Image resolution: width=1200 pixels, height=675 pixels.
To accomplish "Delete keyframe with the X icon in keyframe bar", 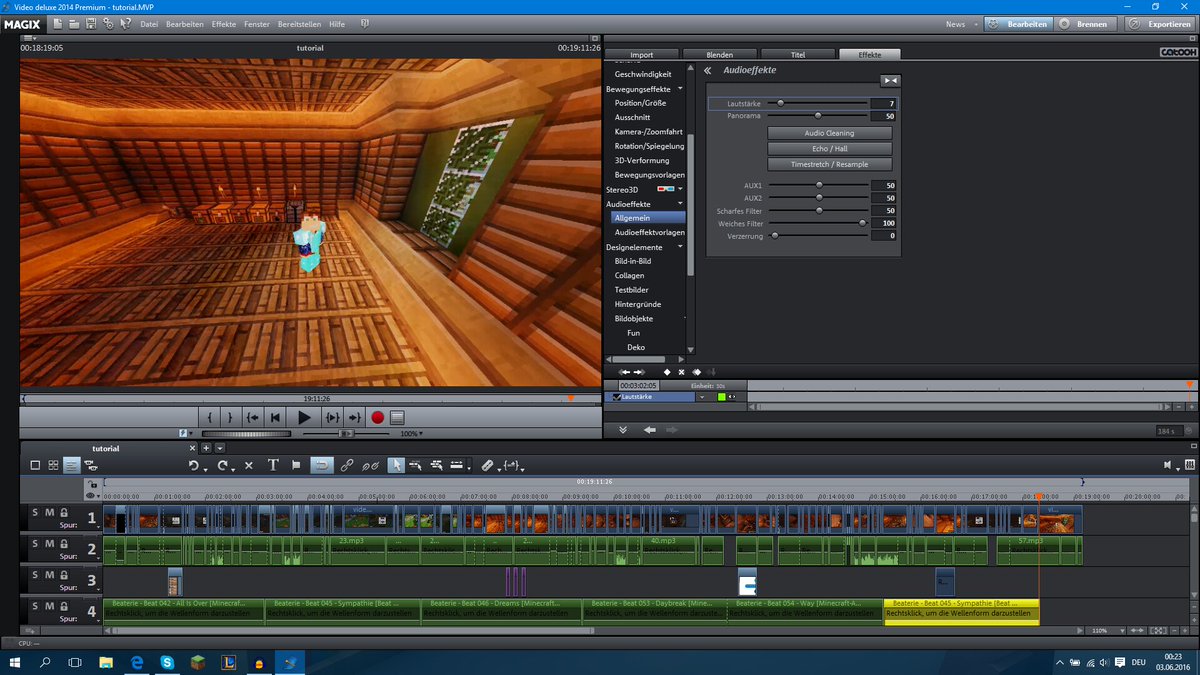I will point(681,372).
